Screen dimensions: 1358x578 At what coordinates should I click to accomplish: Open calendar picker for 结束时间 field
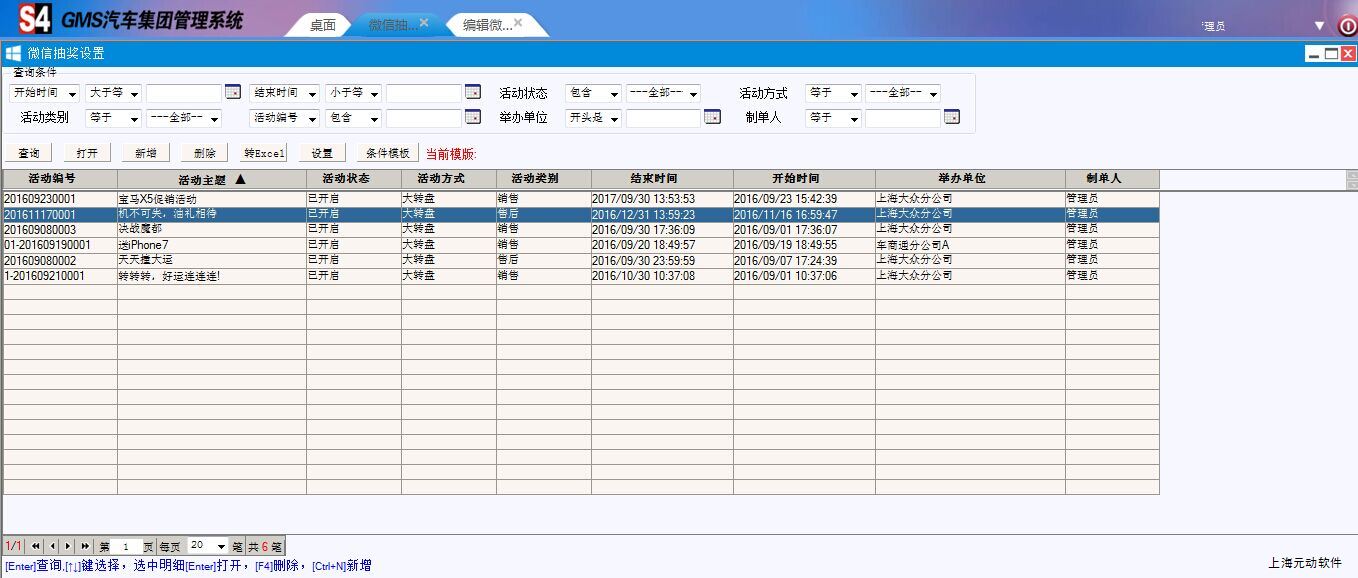[473, 93]
